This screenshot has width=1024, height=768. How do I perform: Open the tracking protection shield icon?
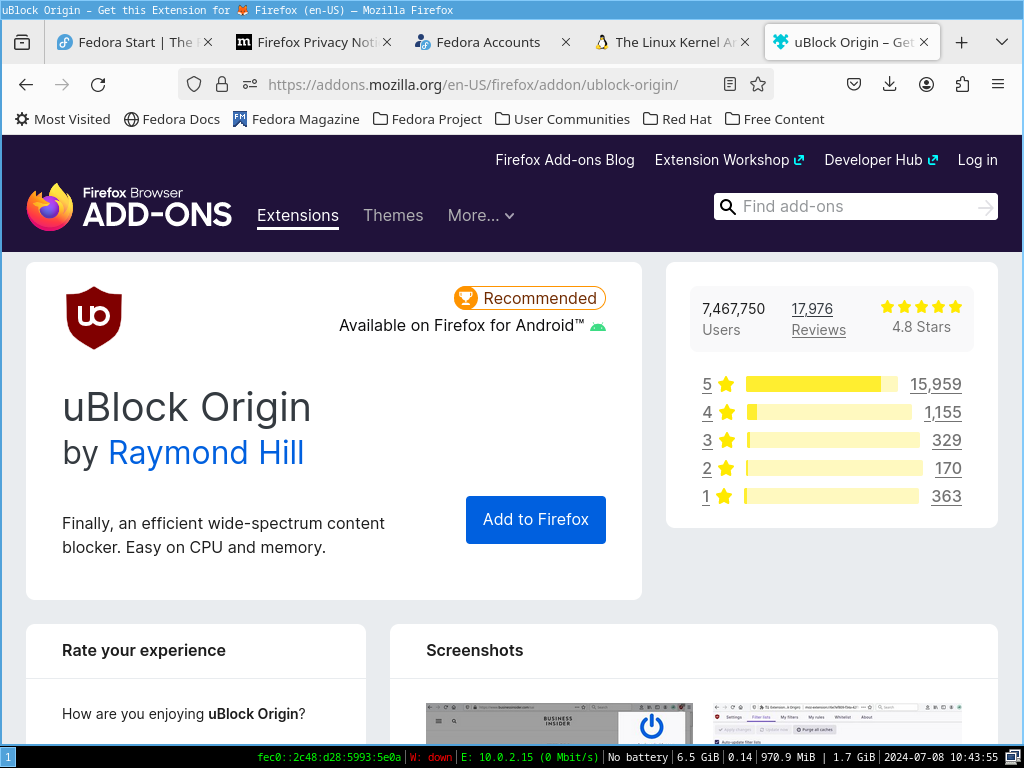[194, 84]
